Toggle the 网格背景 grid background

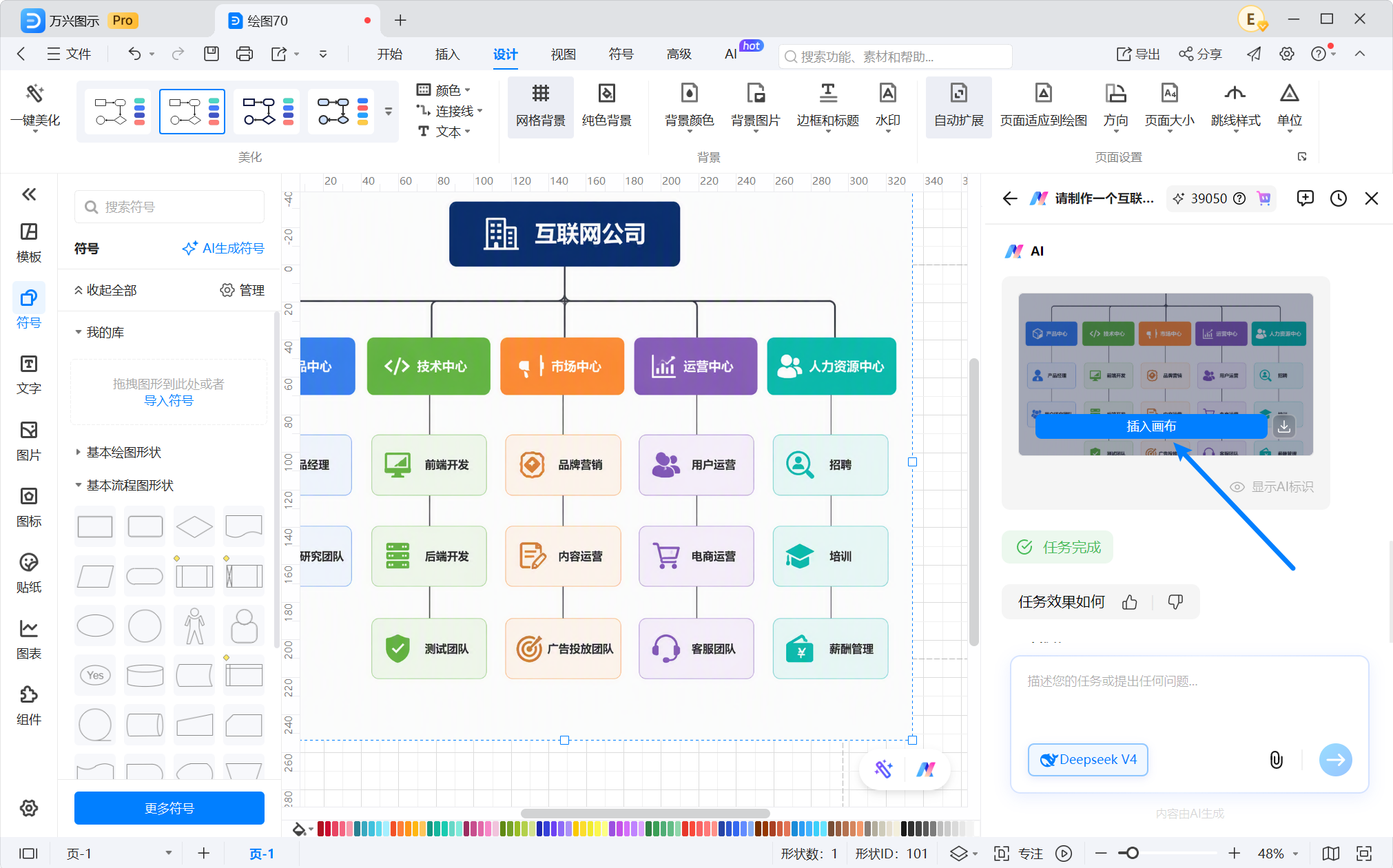(541, 107)
